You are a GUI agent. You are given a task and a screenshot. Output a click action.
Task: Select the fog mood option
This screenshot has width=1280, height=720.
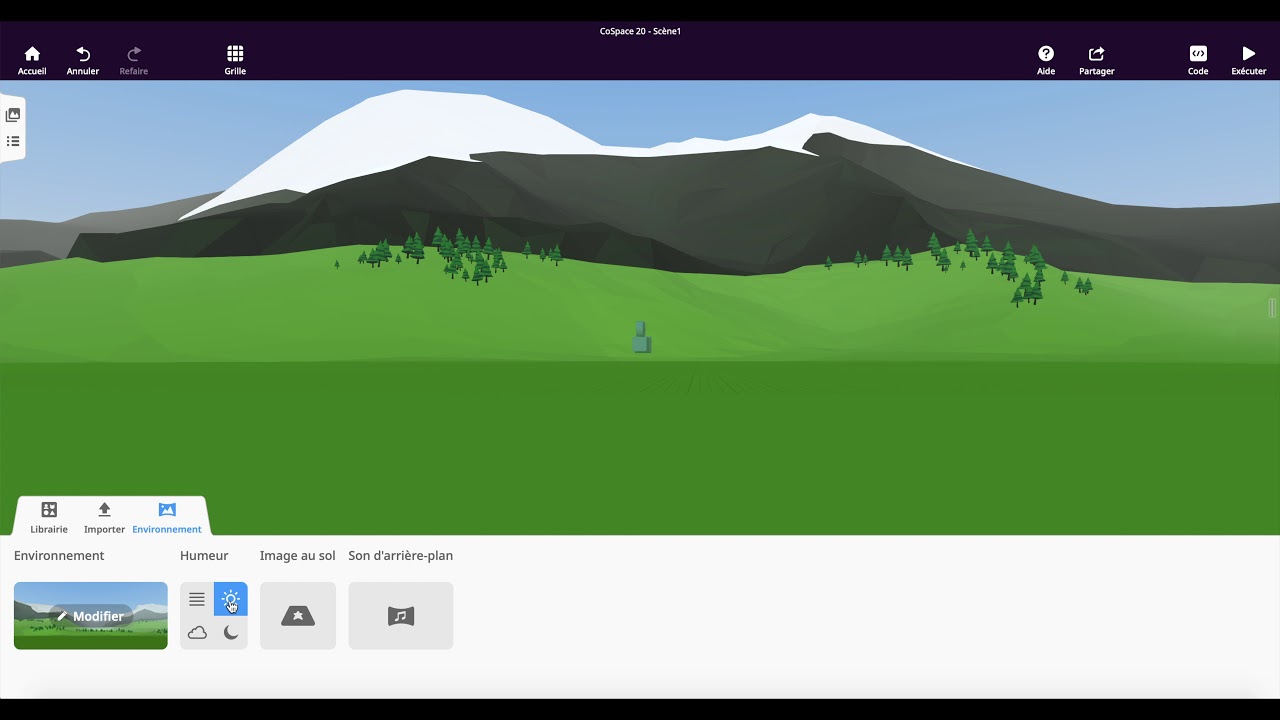(x=197, y=599)
